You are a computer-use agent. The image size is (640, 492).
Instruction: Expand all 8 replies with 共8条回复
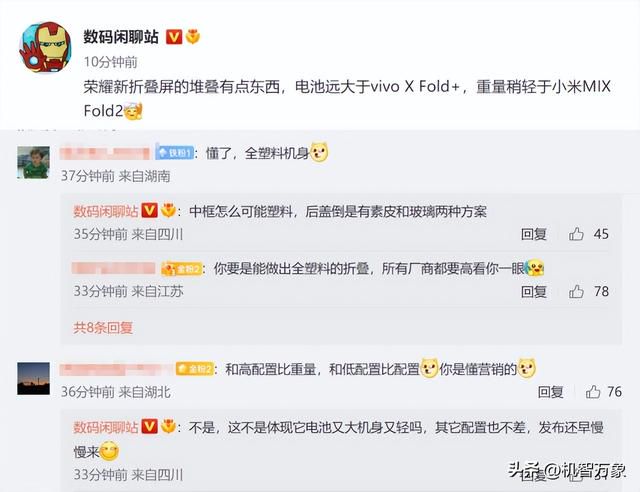pyautogui.click(x=103, y=328)
